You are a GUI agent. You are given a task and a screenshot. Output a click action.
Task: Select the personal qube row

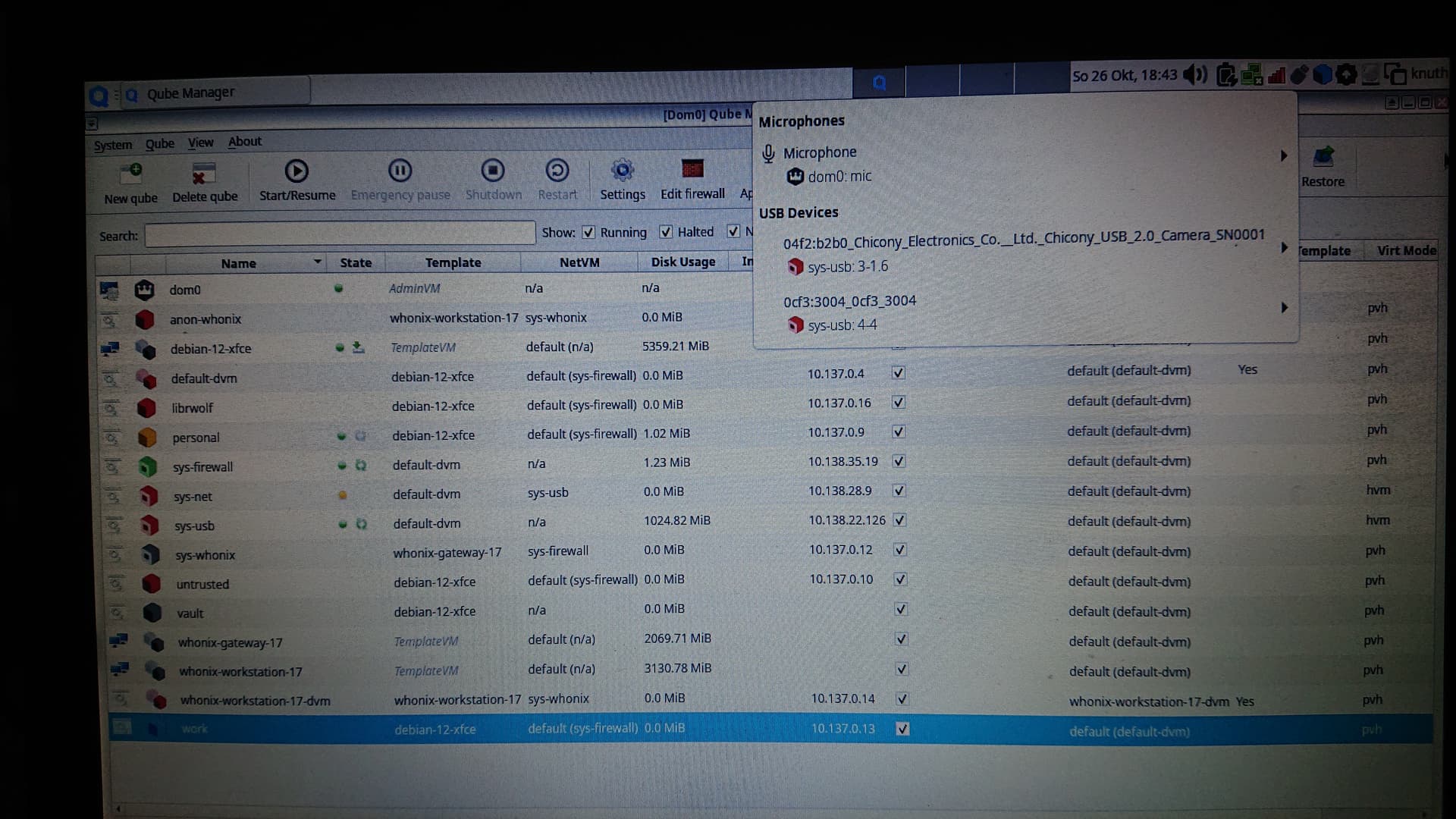click(x=196, y=438)
